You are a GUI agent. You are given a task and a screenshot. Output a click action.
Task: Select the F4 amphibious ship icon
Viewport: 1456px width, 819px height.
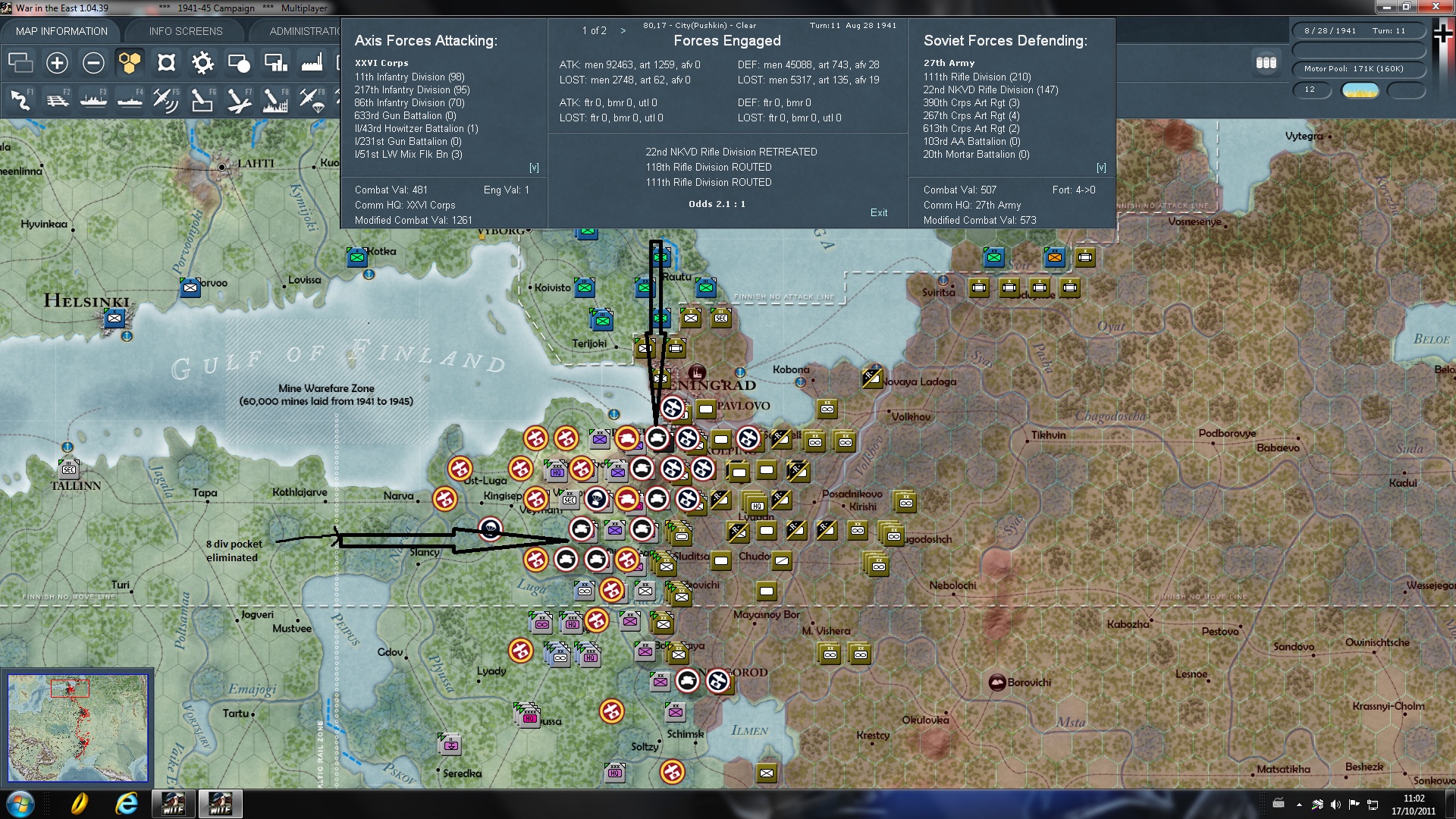coord(130,99)
